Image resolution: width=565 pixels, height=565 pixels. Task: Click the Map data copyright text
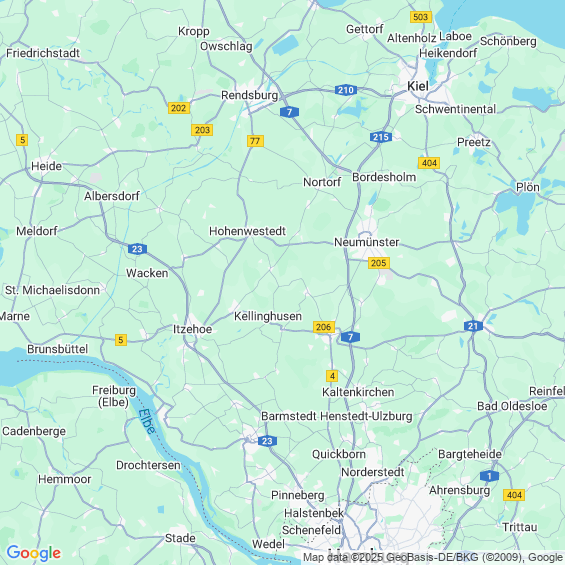point(433,557)
